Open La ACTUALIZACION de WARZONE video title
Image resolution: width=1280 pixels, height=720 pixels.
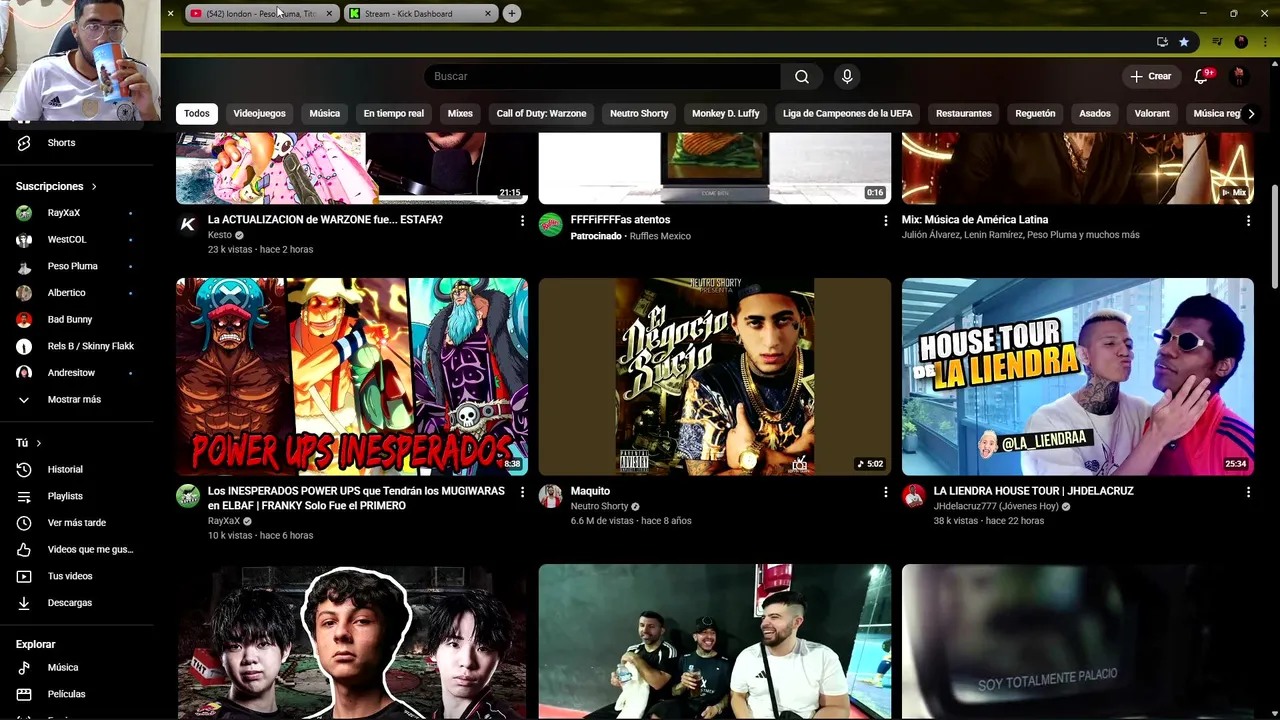[325, 220]
